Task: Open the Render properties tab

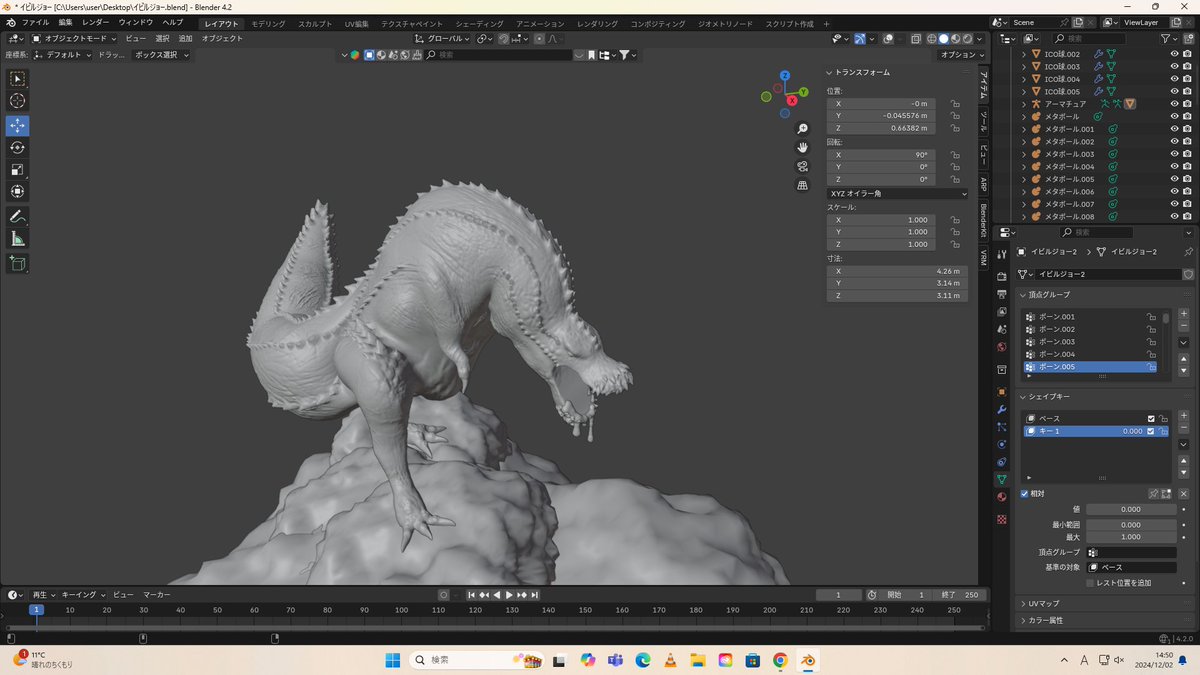Action: tap(1001, 275)
